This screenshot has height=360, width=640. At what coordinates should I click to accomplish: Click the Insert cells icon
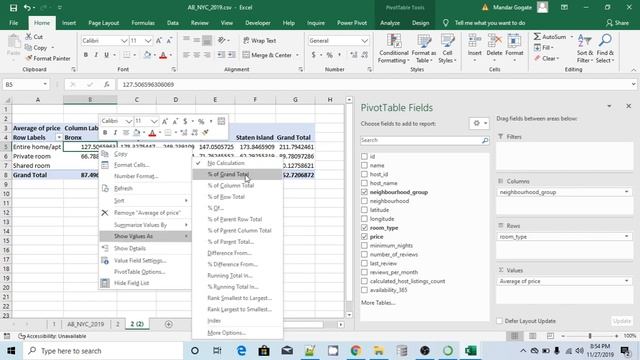pos(474,41)
